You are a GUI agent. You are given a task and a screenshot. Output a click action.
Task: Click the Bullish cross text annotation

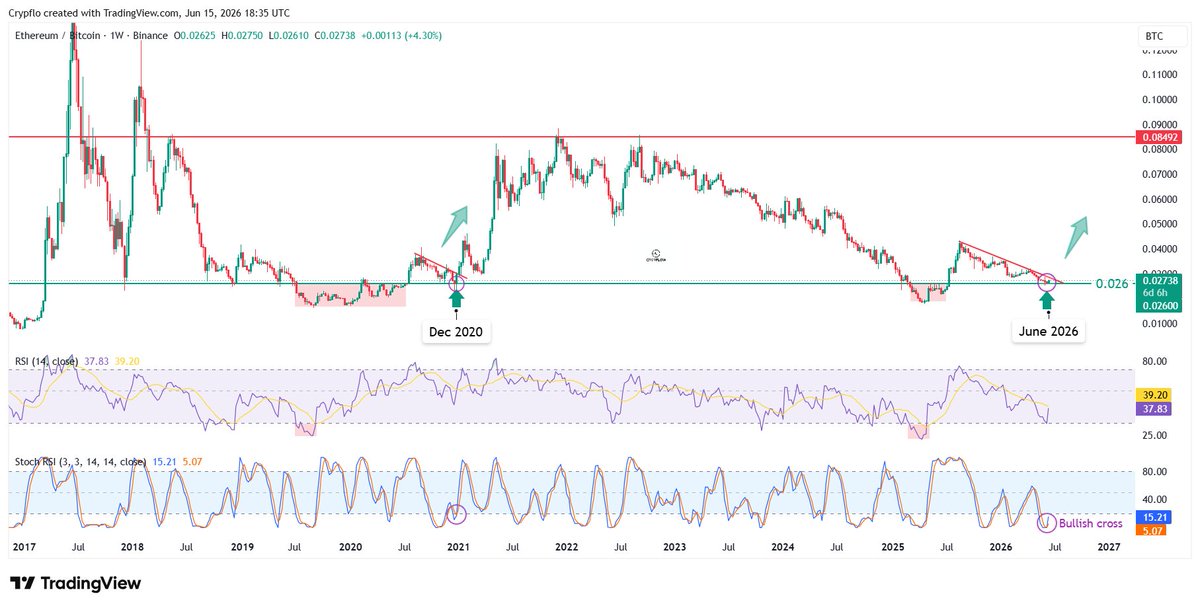point(1090,523)
